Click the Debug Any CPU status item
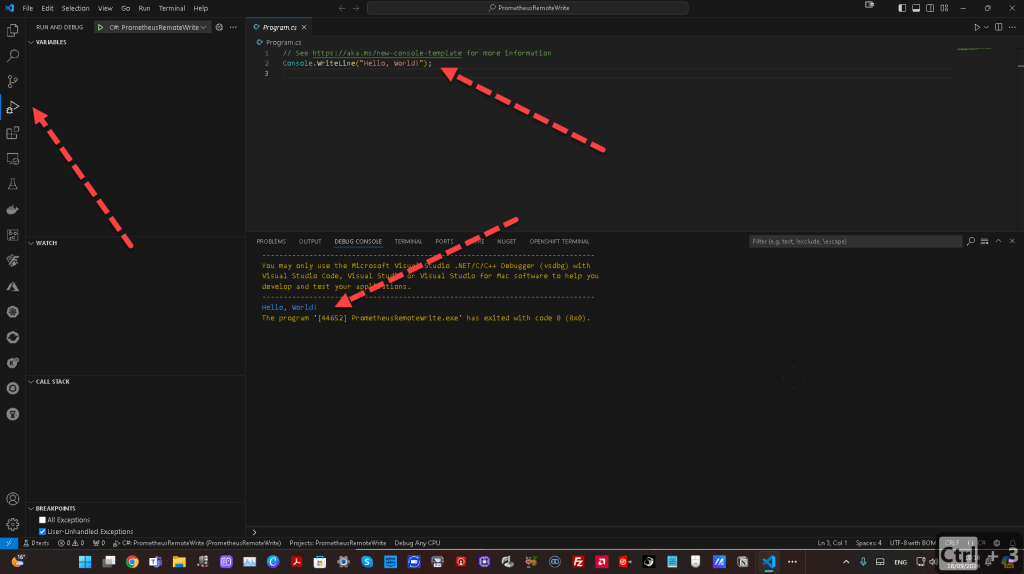This screenshot has height=574, width=1024. [417, 543]
